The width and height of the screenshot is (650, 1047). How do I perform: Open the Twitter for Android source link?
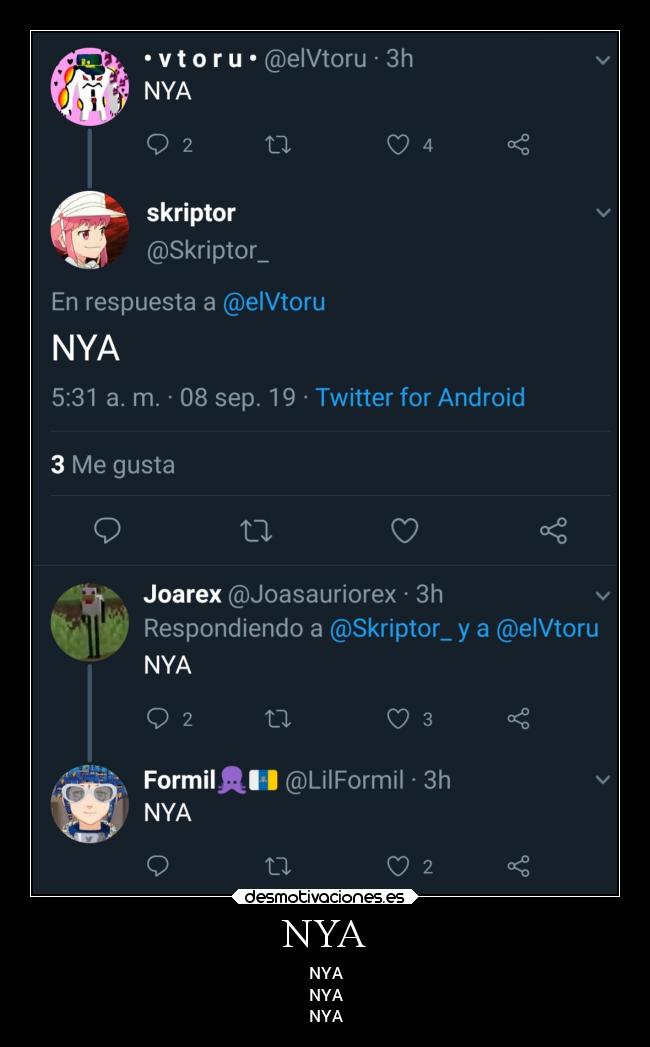pyautogui.click(x=420, y=397)
